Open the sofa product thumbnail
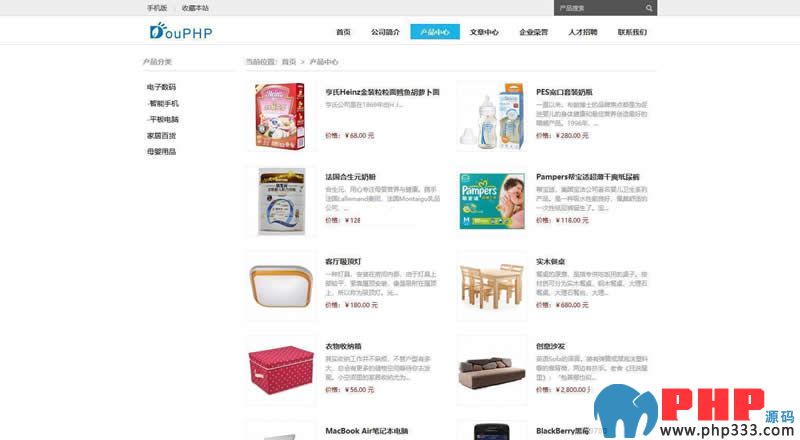 [492, 371]
